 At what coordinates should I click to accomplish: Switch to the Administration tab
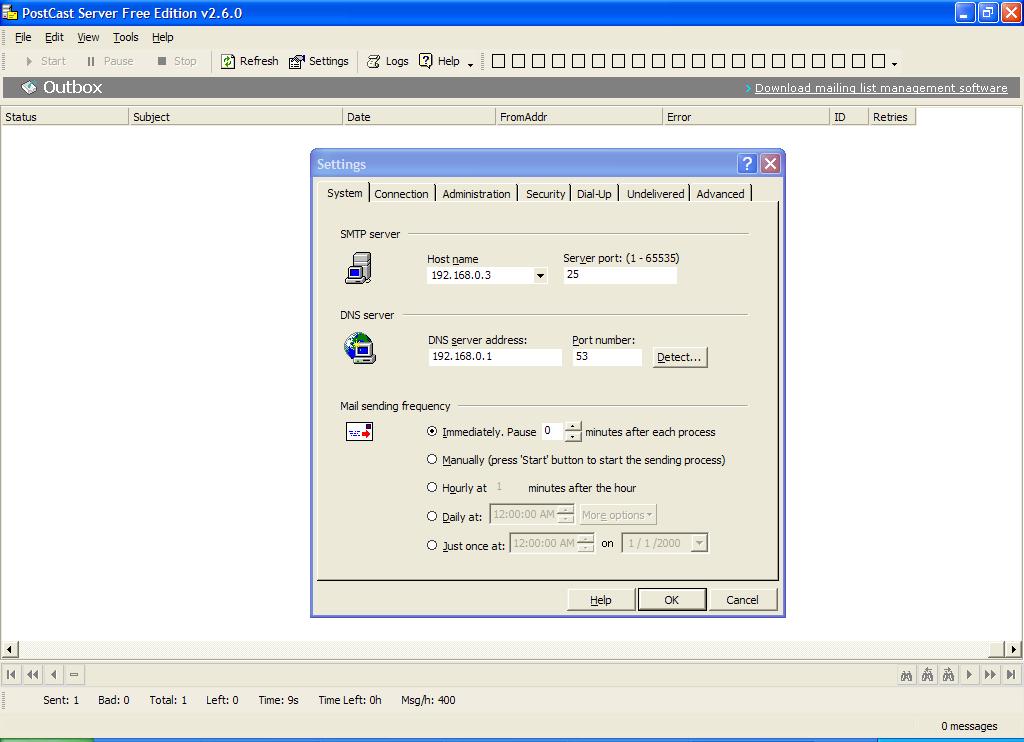tap(476, 194)
